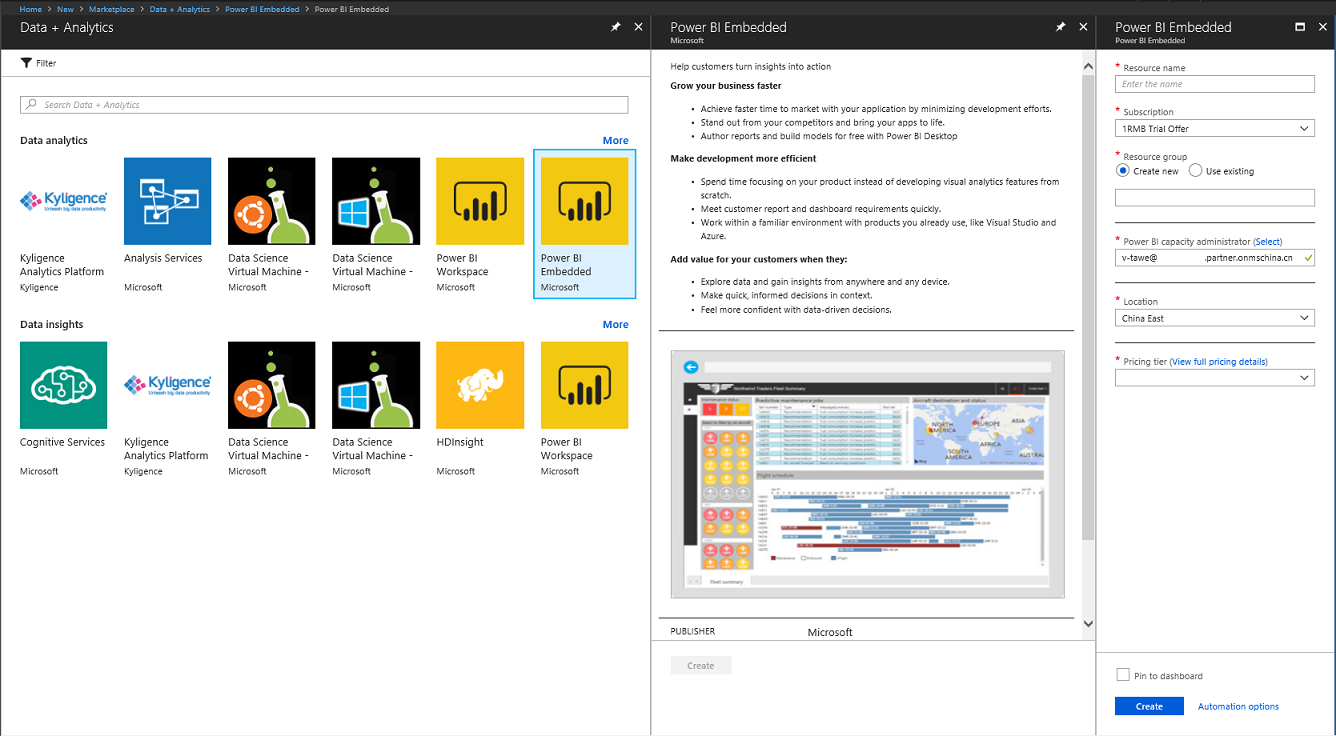The height and width of the screenshot is (736, 1336).
Task: Click the Resource name input field
Action: coord(1214,84)
